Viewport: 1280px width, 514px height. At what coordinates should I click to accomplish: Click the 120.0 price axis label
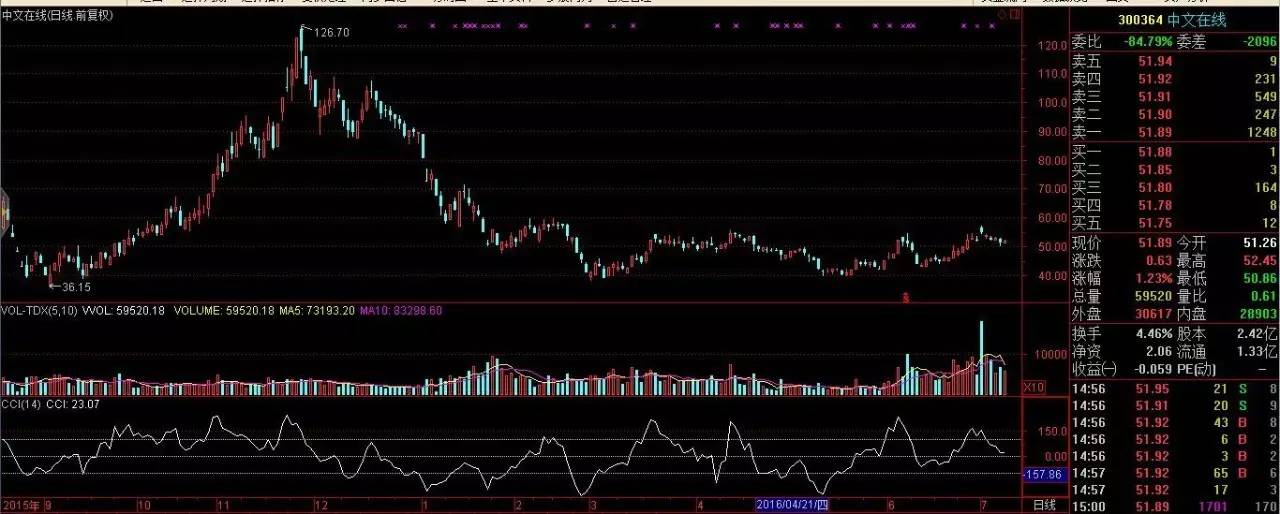point(1051,45)
